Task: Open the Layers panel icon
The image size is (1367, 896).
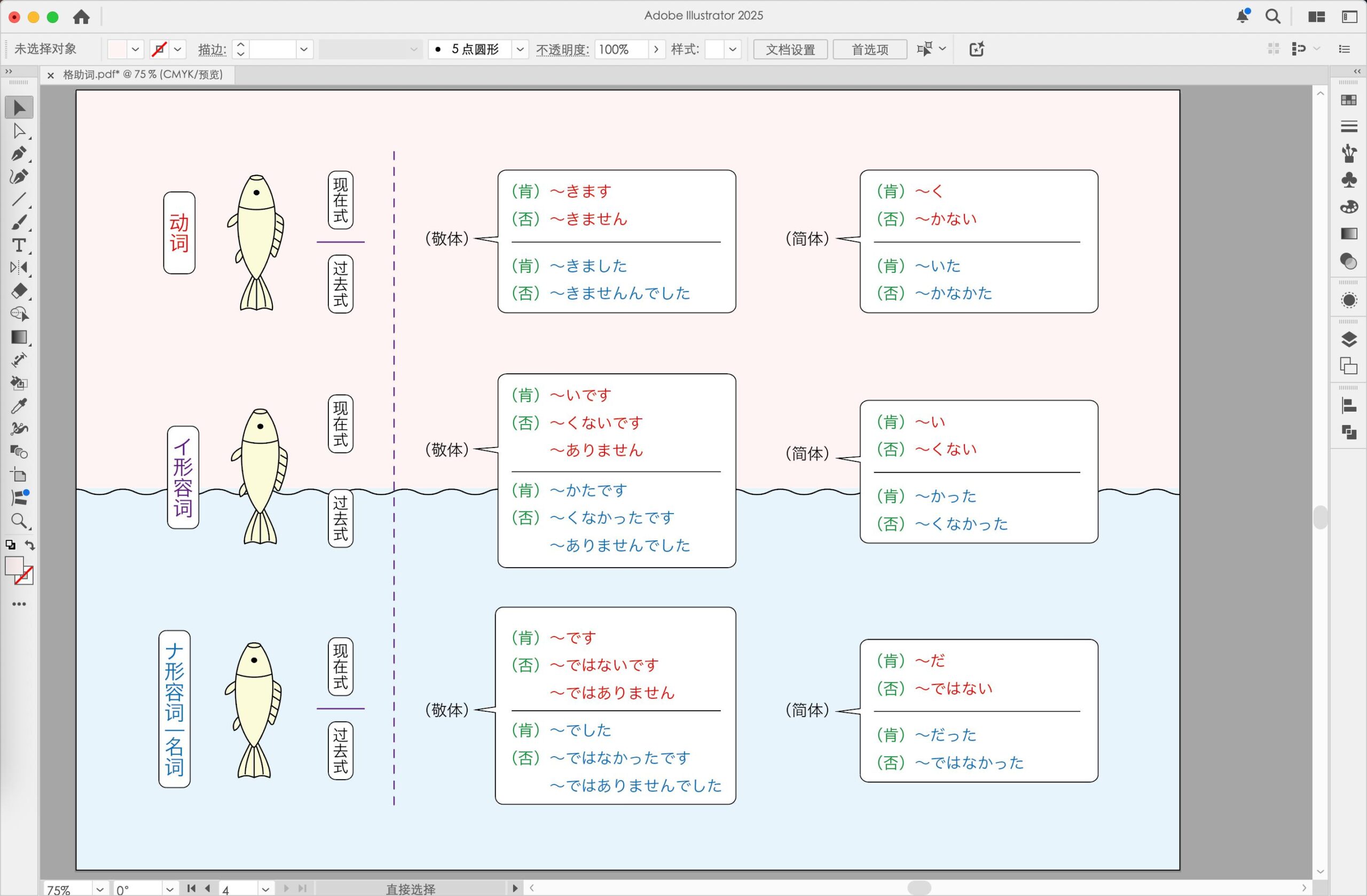Action: coord(1349,340)
